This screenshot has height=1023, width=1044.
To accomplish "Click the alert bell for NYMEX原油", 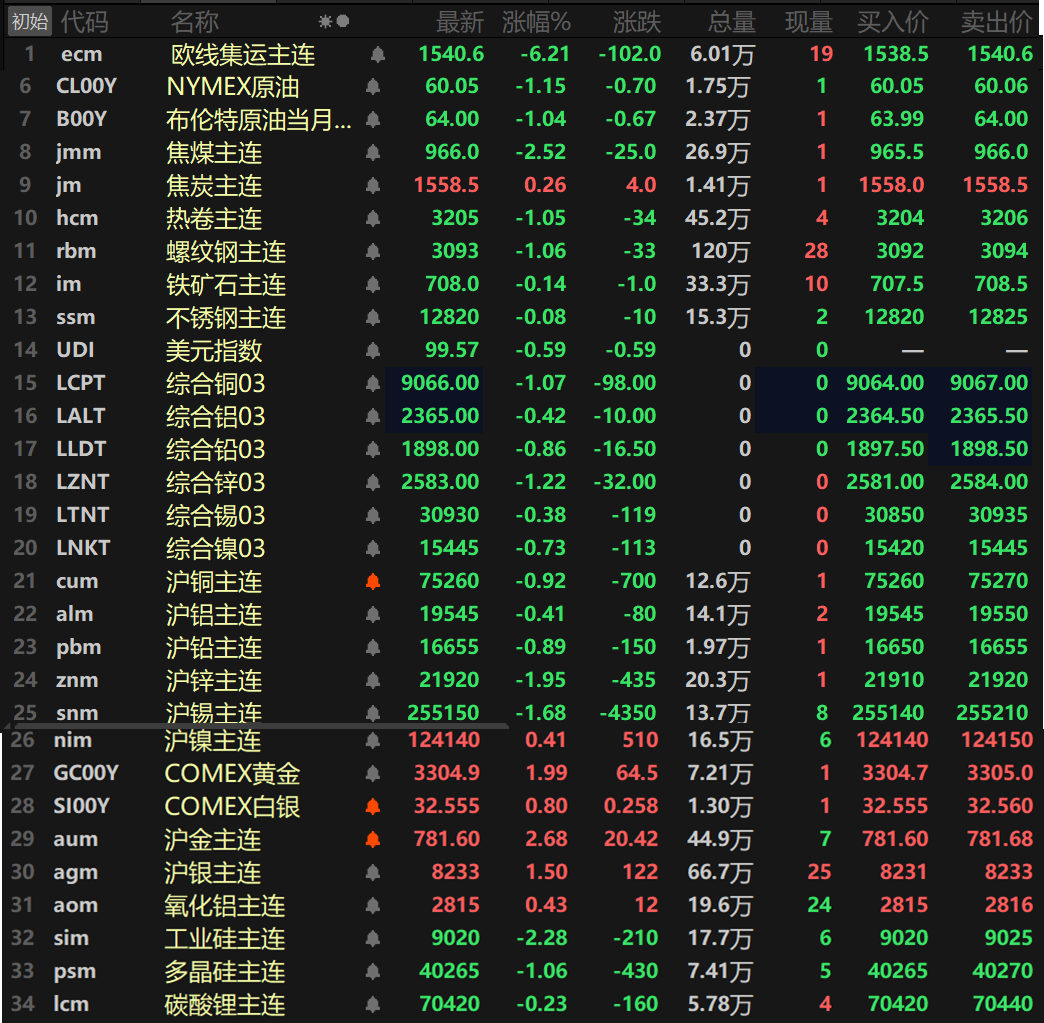I will 373,86.
